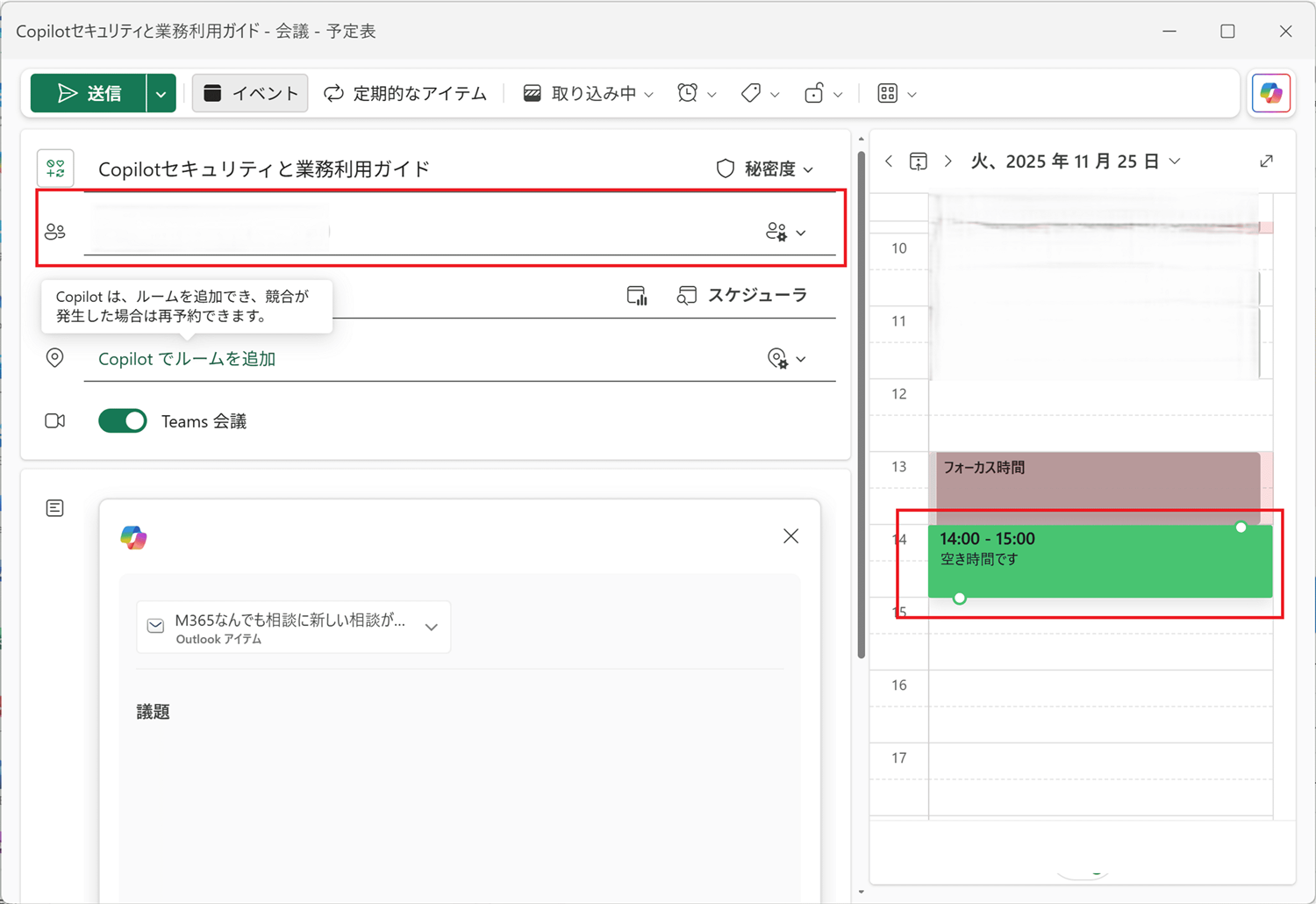Screen dimensions: 1316x904
Task: Click the Copilot logo in the draft card
Action: coord(133,537)
